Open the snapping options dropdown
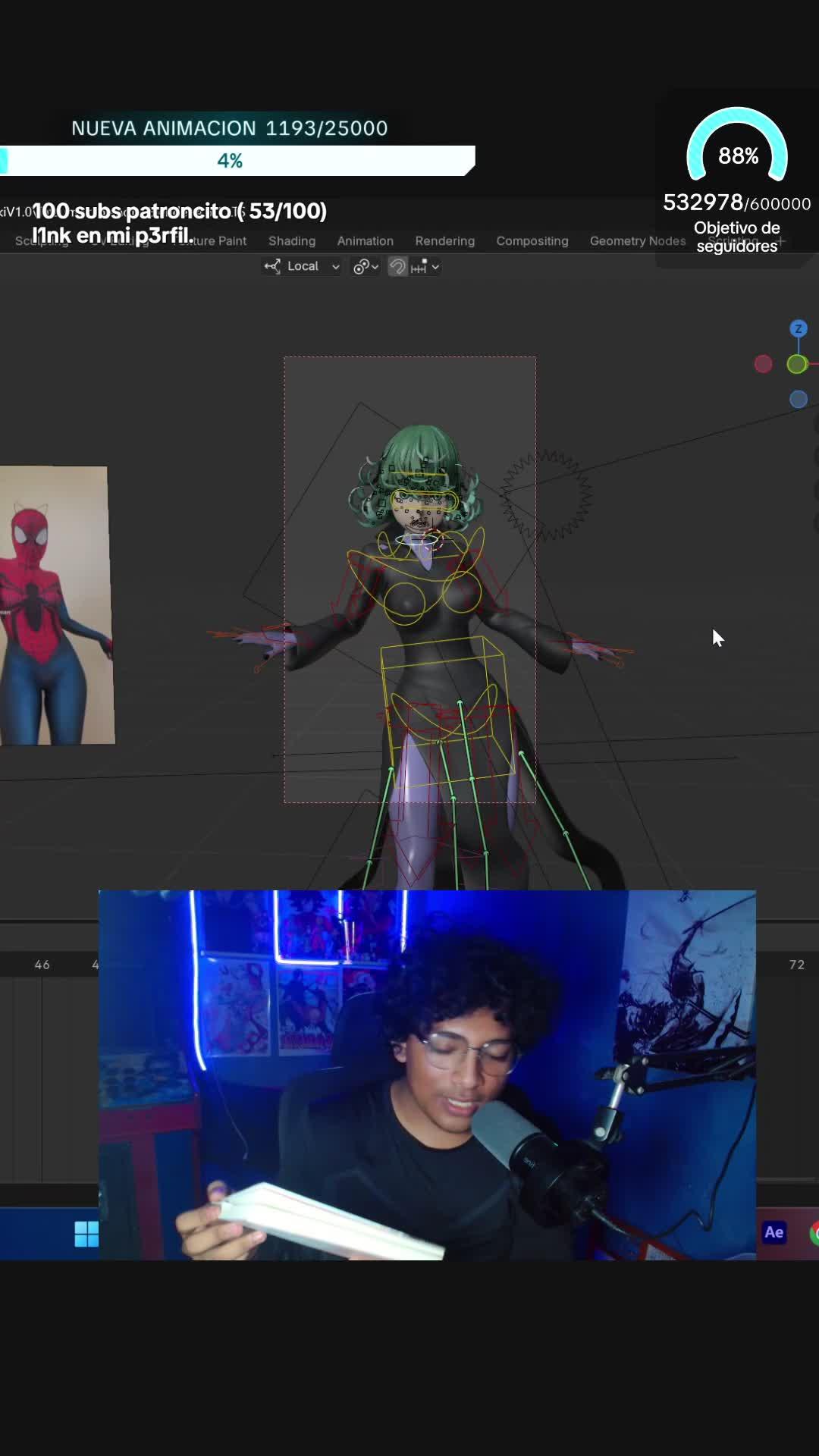Screen dimensions: 819x1456 coord(425,266)
